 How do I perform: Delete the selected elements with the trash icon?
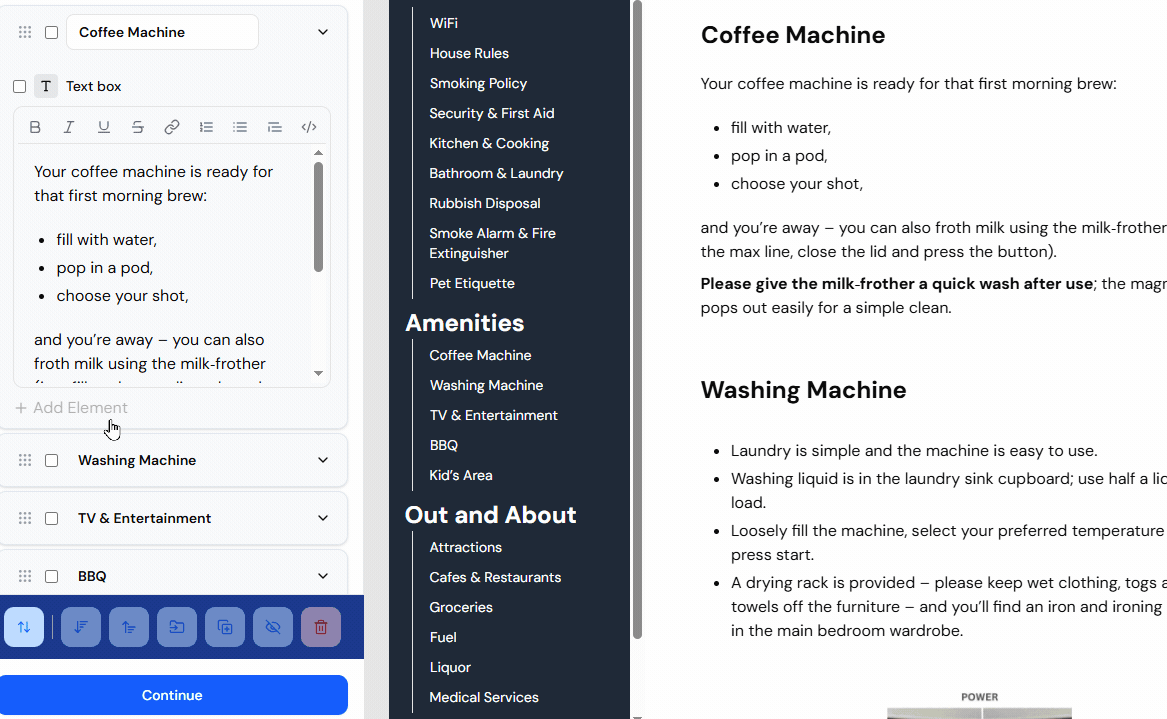coord(320,627)
